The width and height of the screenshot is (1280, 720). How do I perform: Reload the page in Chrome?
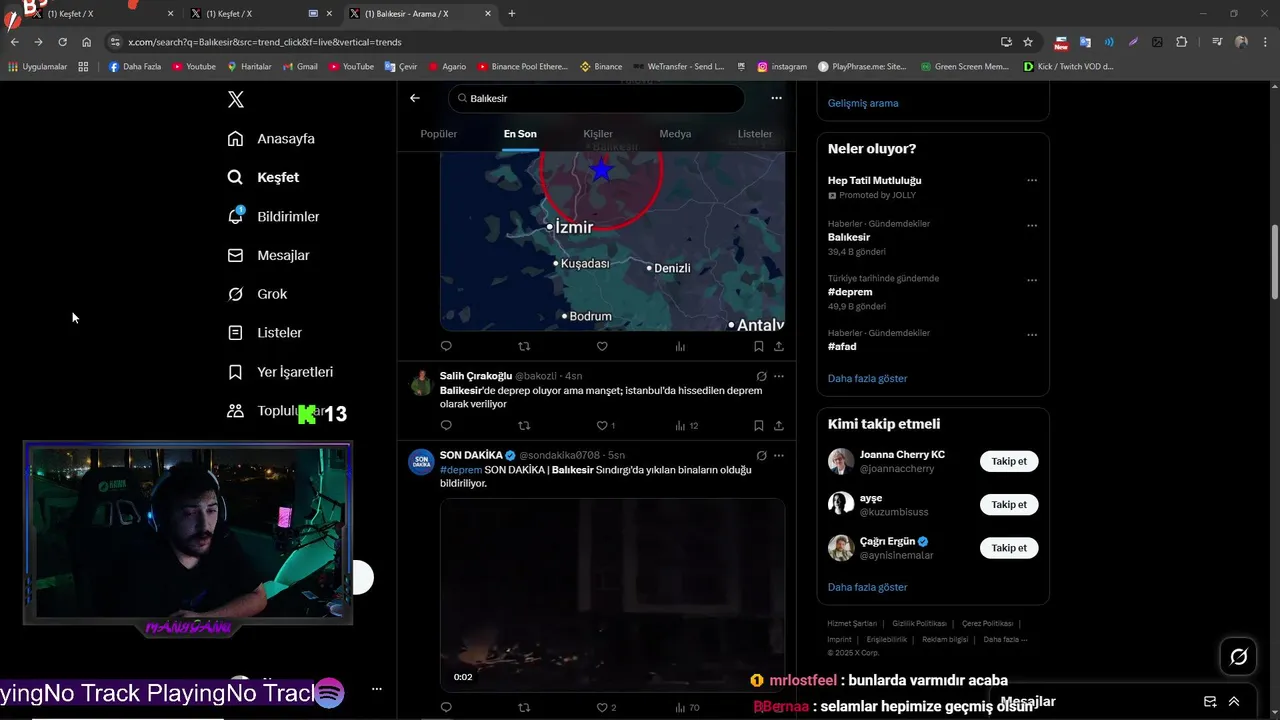(62, 42)
